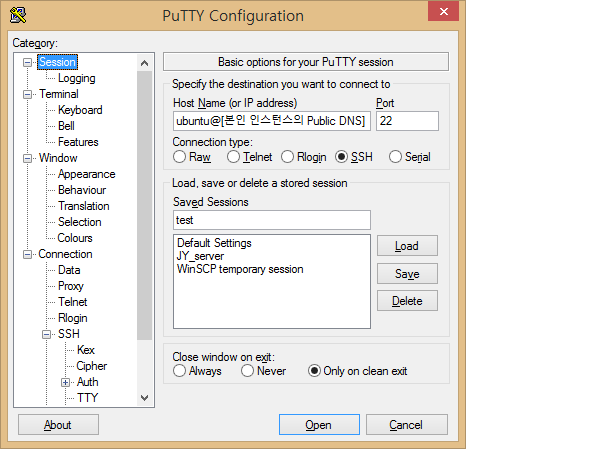Load the selected saved session
Image resolution: width=614 pixels, height=449 pixels.
407,246
